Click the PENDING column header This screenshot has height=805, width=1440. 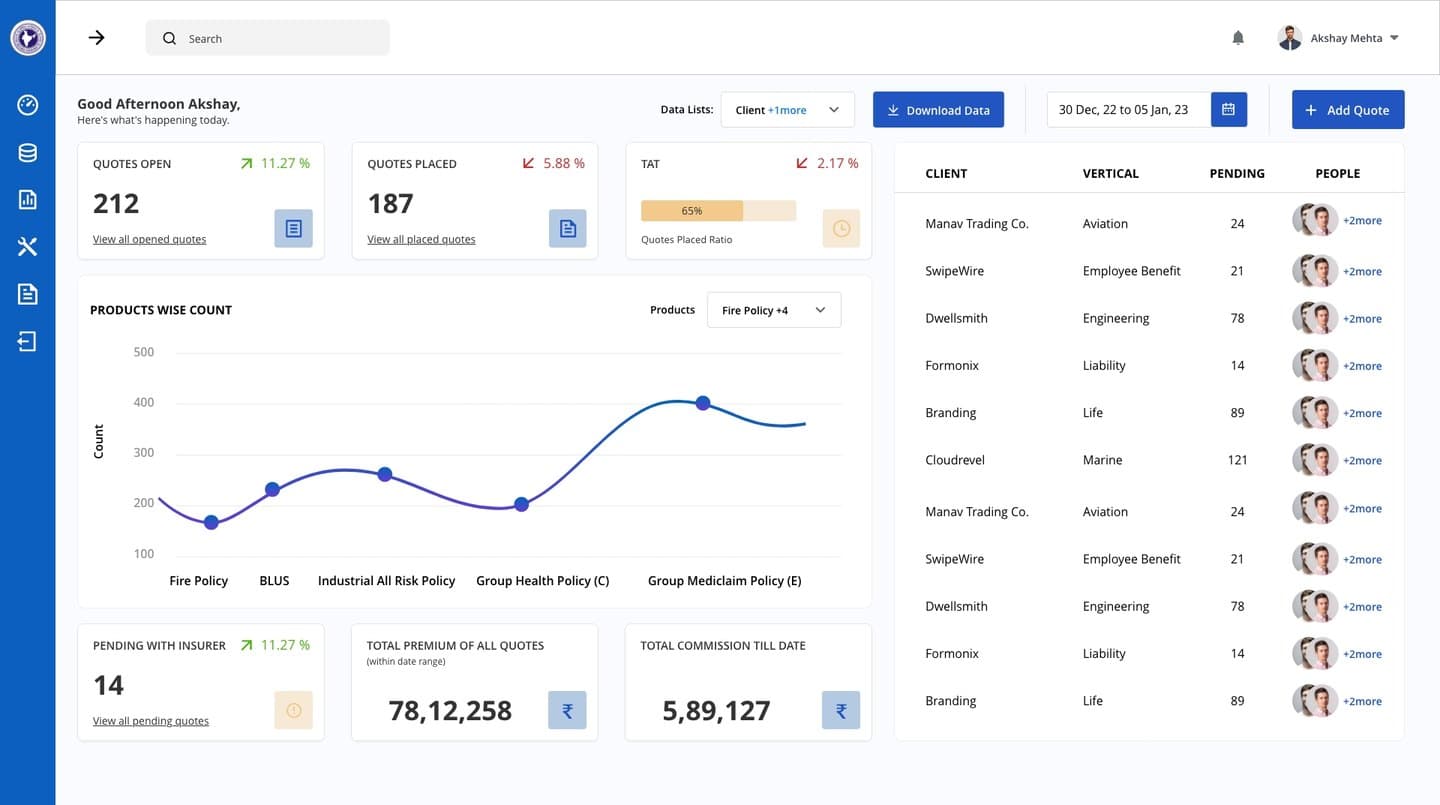(1237, 173)
